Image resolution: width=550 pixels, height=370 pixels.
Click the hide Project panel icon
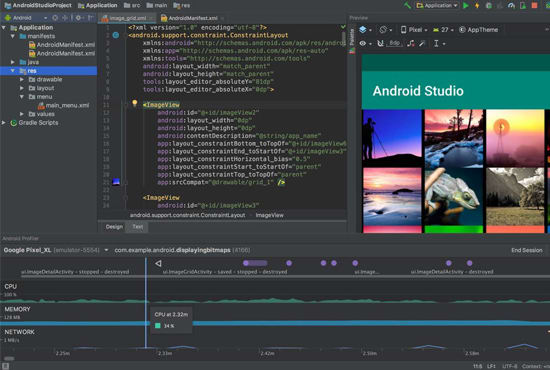point(90,18)
